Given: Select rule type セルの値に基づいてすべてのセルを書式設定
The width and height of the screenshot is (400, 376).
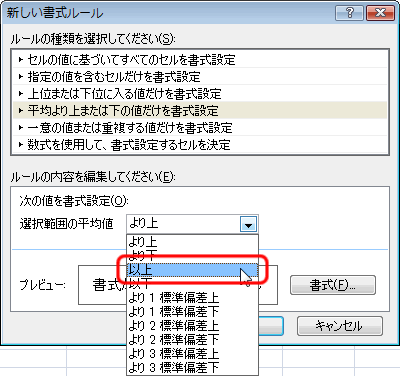Looking at the screenshot, I should click(x=200, y=60).
